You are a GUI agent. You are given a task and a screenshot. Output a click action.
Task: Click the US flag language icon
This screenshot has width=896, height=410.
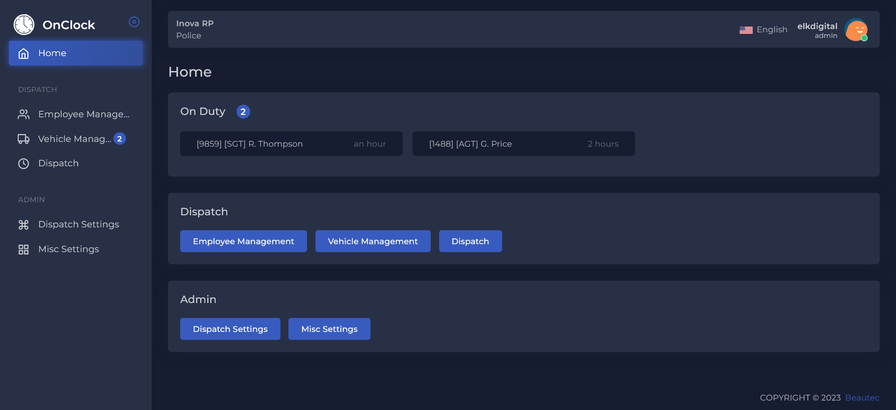[746, 30]
